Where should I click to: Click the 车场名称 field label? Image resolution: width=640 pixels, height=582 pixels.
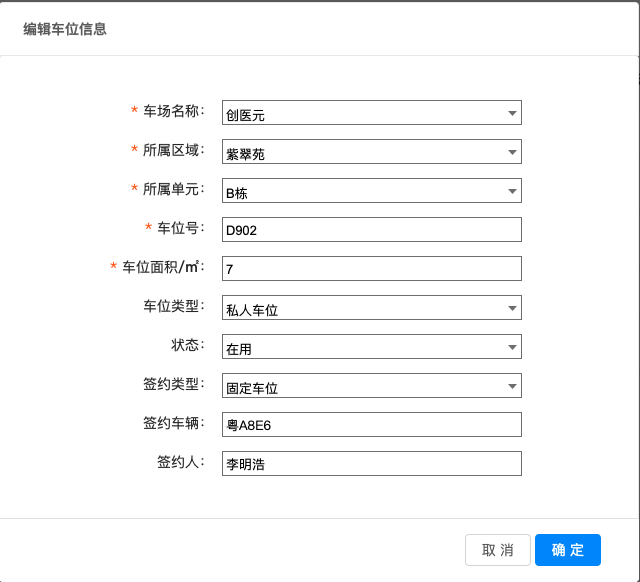pos(173,111)
